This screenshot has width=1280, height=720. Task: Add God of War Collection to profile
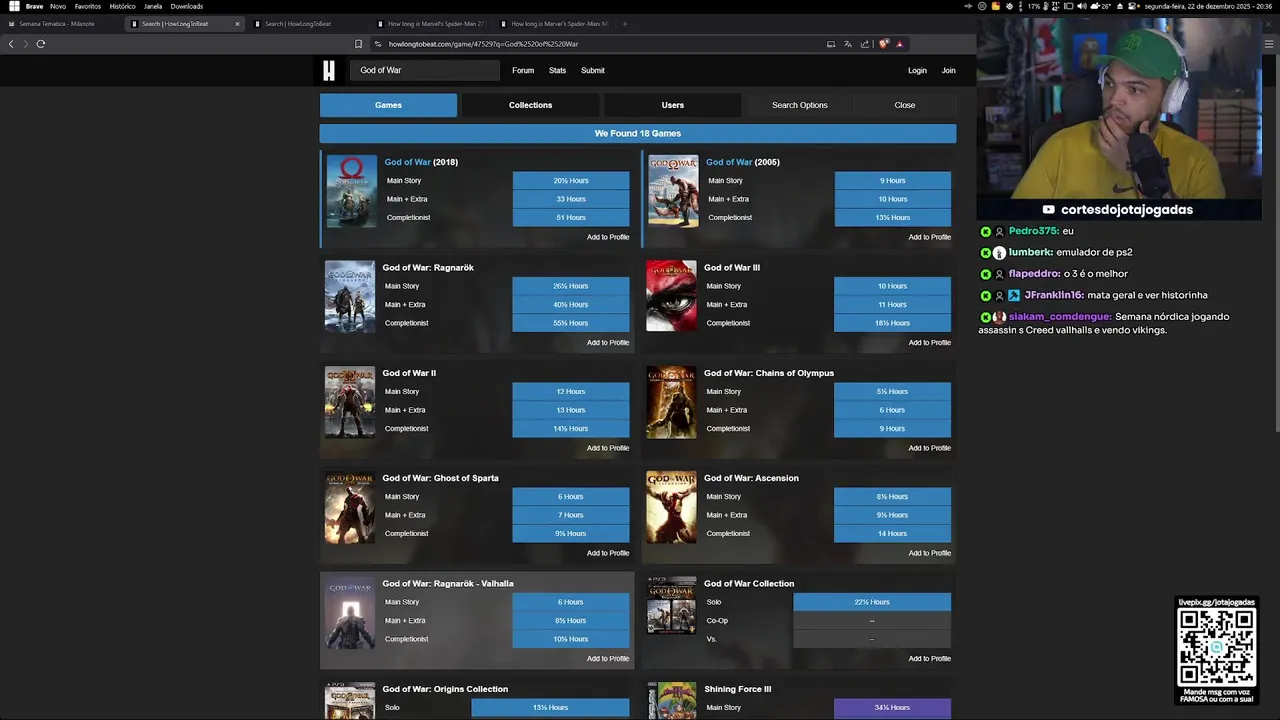[x=930, y=659]
